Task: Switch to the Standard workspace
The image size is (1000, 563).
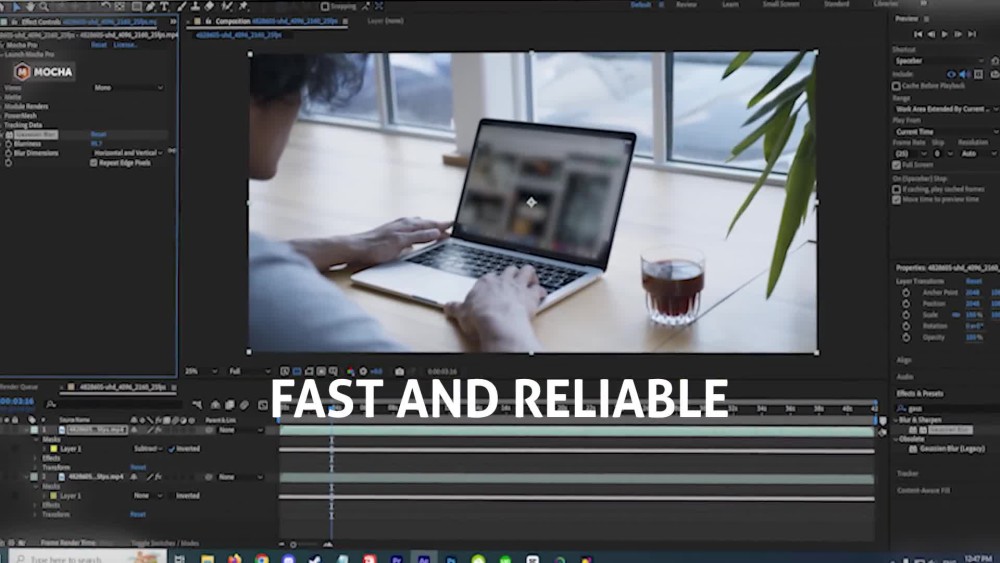Action: tap(836, 4)
